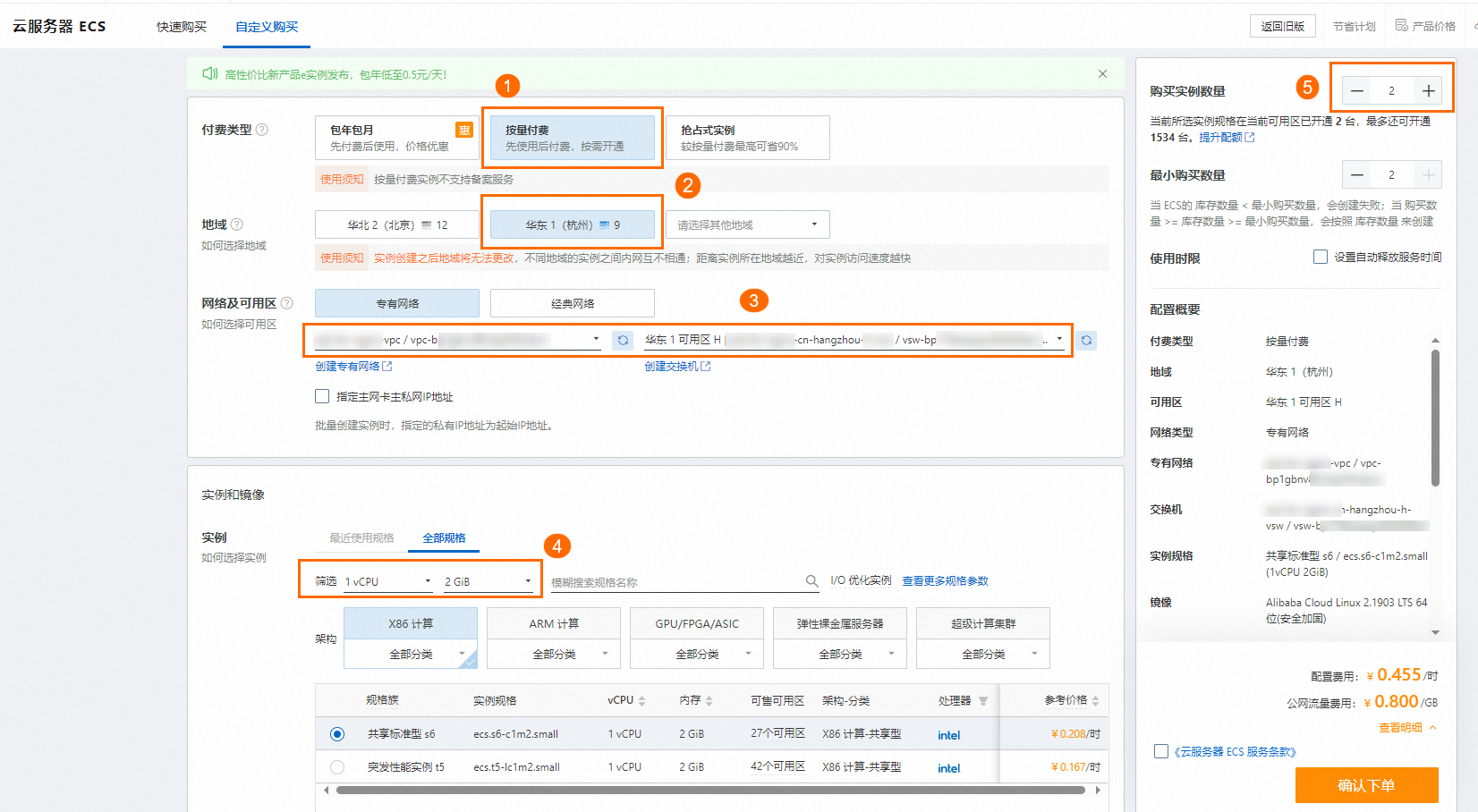Click help icon next to 付费类型
The height and width of the screenshot is (812, 1478).
262,130
